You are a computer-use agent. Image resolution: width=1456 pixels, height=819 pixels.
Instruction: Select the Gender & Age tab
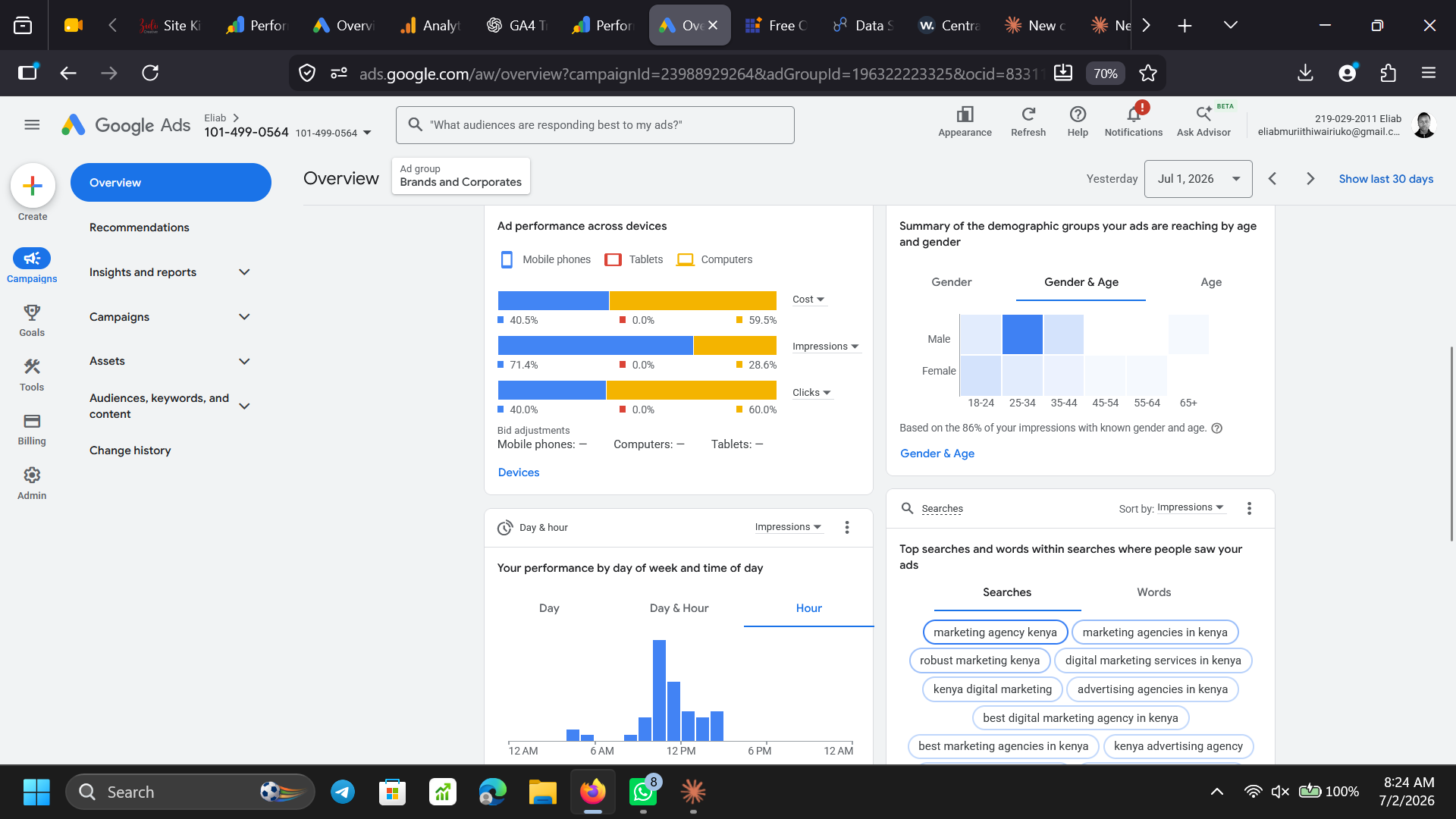point(1081,282)
